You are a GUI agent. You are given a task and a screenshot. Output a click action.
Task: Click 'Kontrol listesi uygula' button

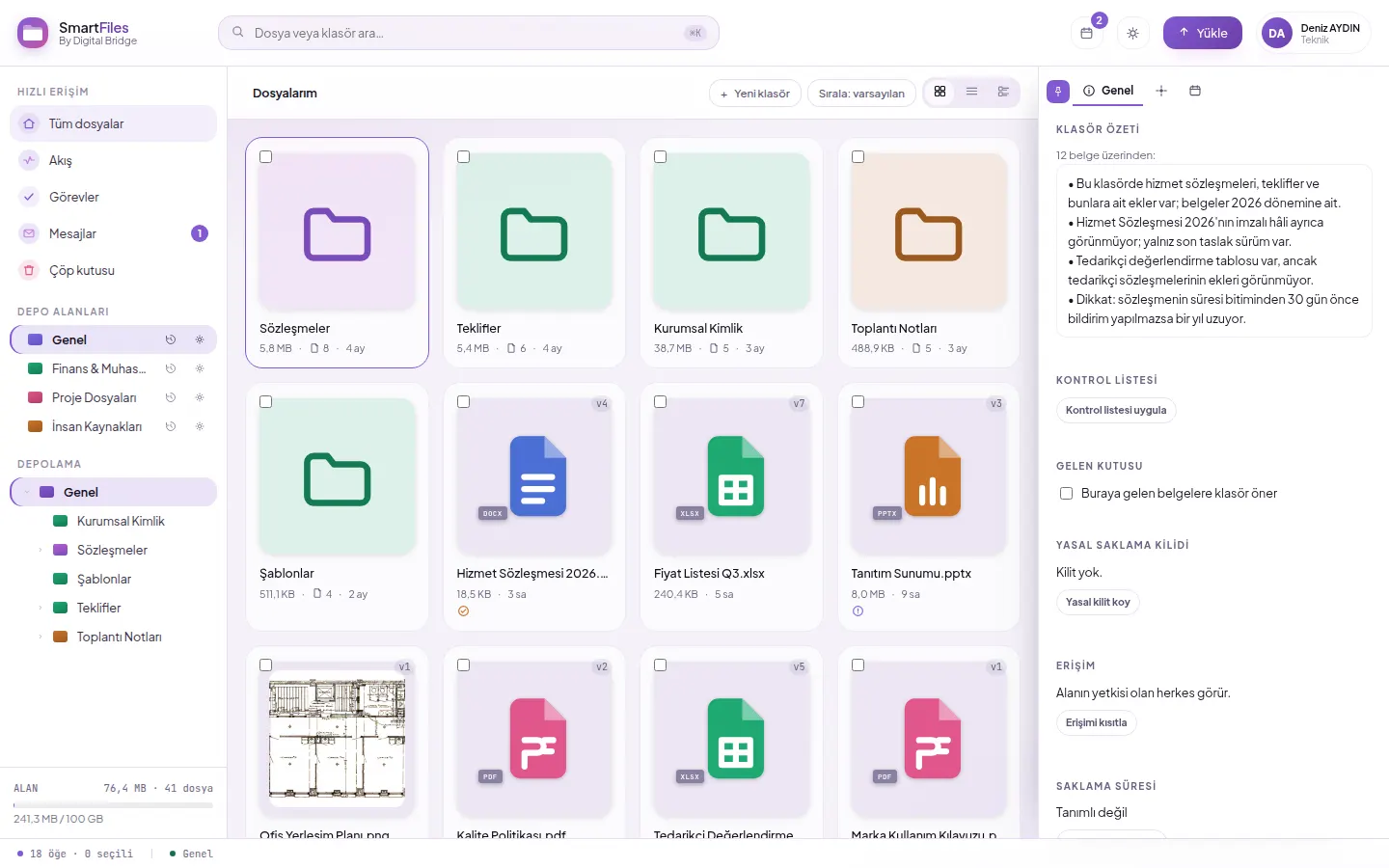point(1116,410)
